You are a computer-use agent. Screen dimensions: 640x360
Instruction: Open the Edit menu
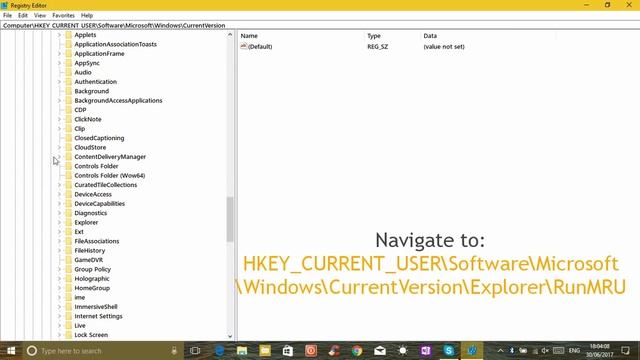click(23, 16)
